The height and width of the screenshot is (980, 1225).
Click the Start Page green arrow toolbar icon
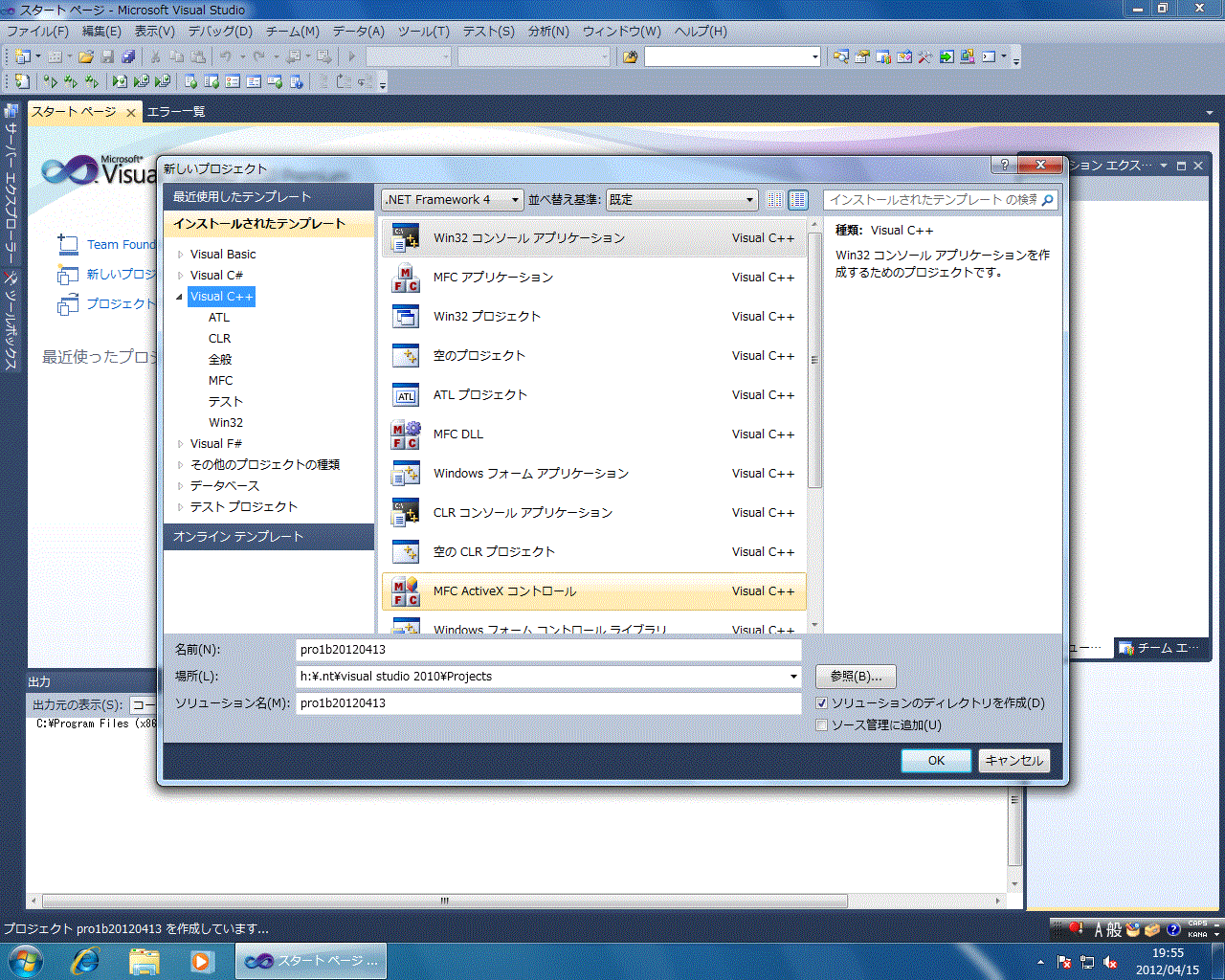coord(947,56)
